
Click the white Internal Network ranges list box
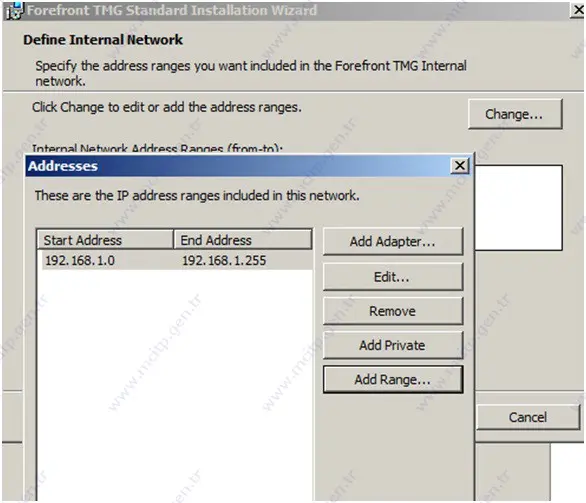[518, 208]
